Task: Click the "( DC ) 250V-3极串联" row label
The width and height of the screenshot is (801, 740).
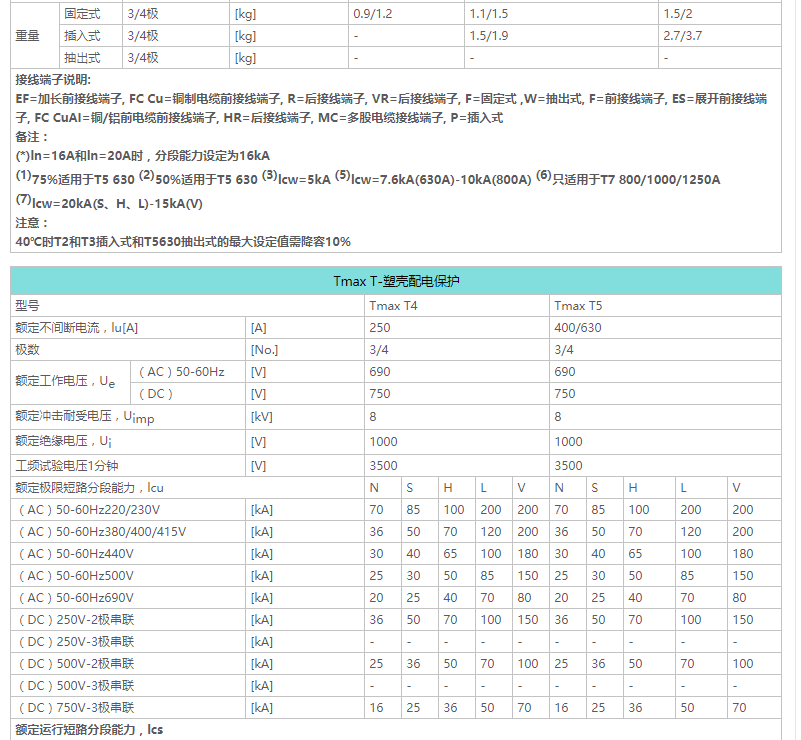Action: pyautogui.click(x=77, y=641)
